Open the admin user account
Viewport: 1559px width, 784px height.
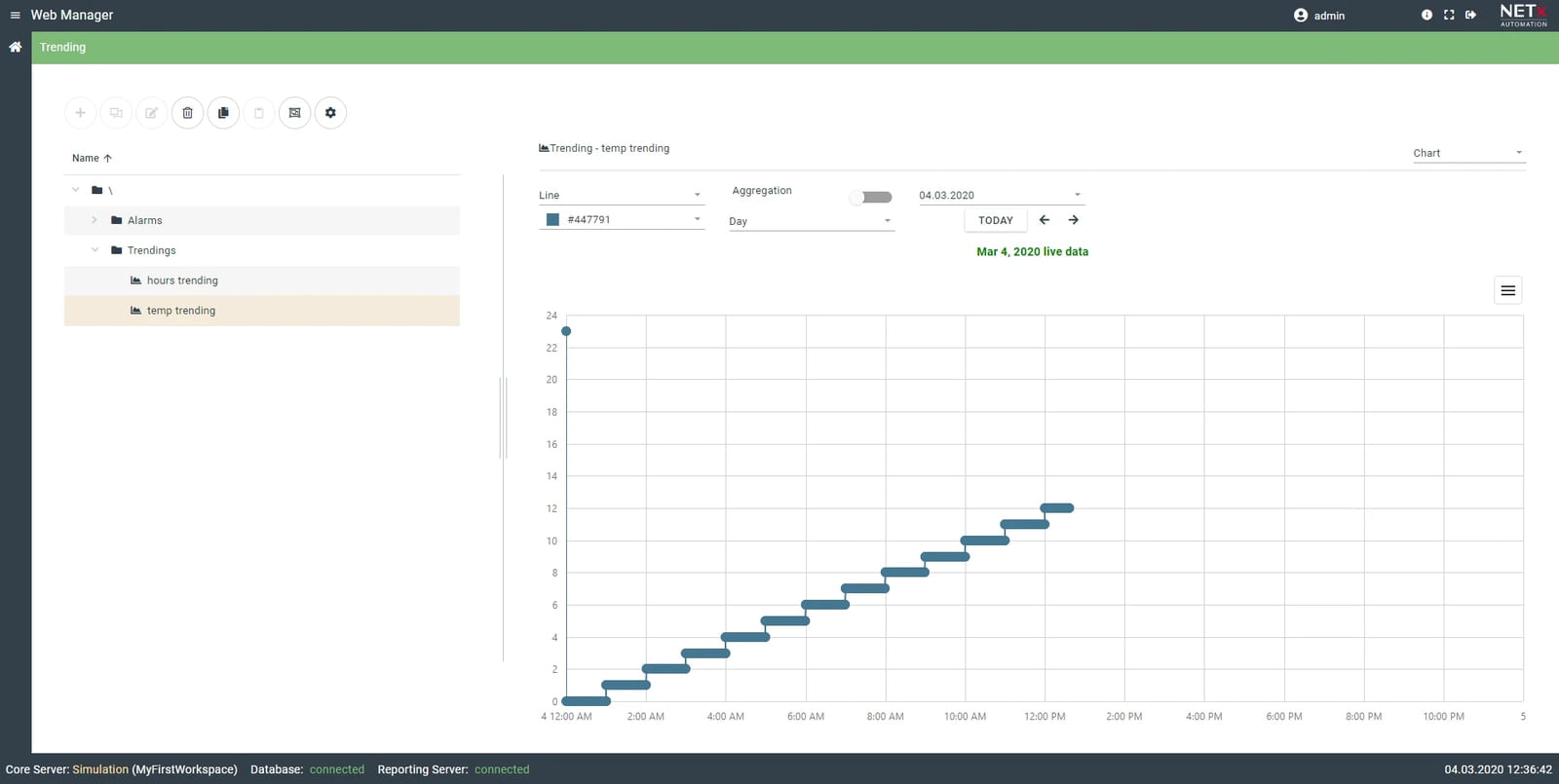coord(1319,16)
